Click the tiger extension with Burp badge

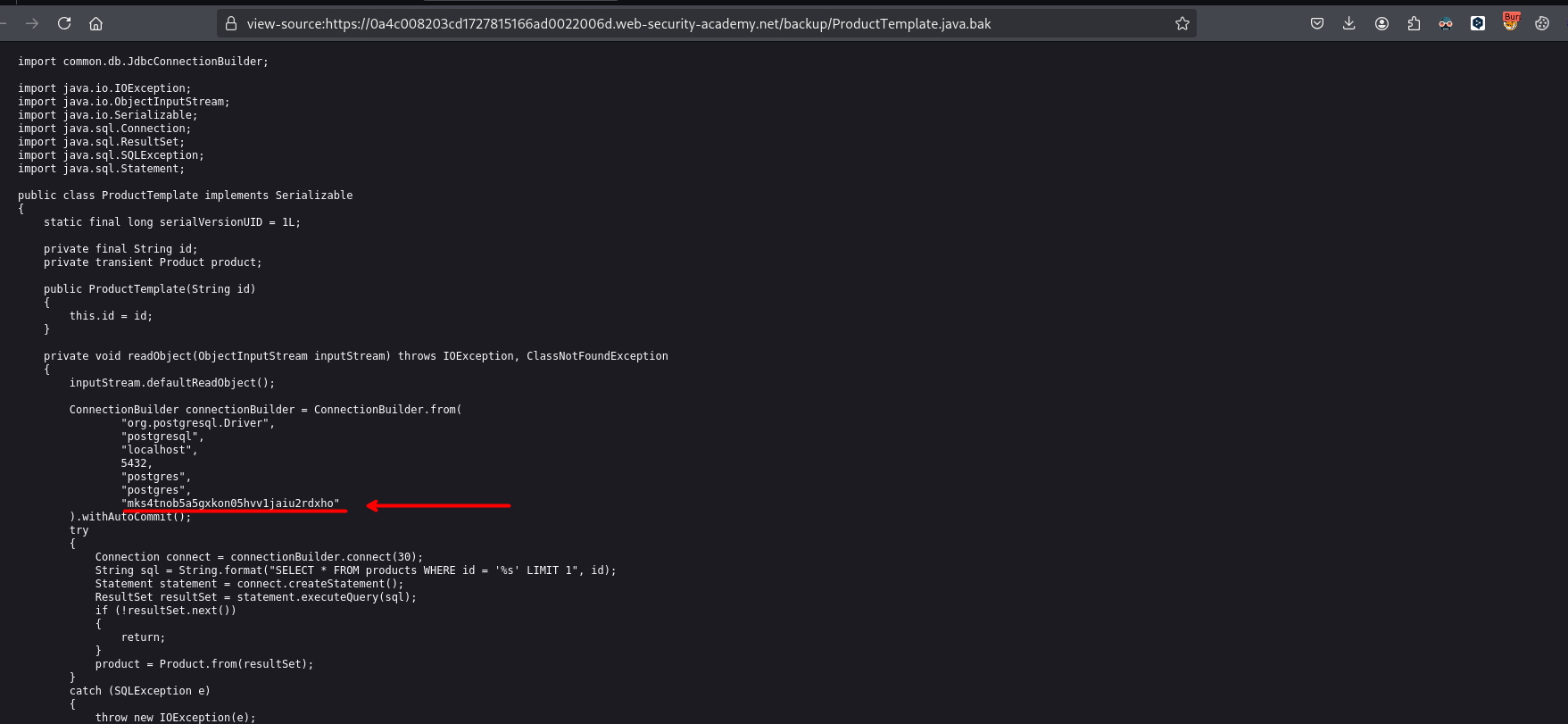pos(1510,23)
